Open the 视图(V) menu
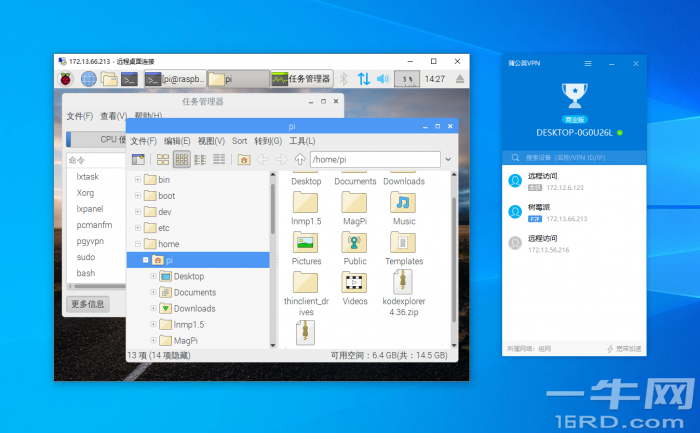Image resolution: width=700 pixels, height=433 pixels. 211,141
